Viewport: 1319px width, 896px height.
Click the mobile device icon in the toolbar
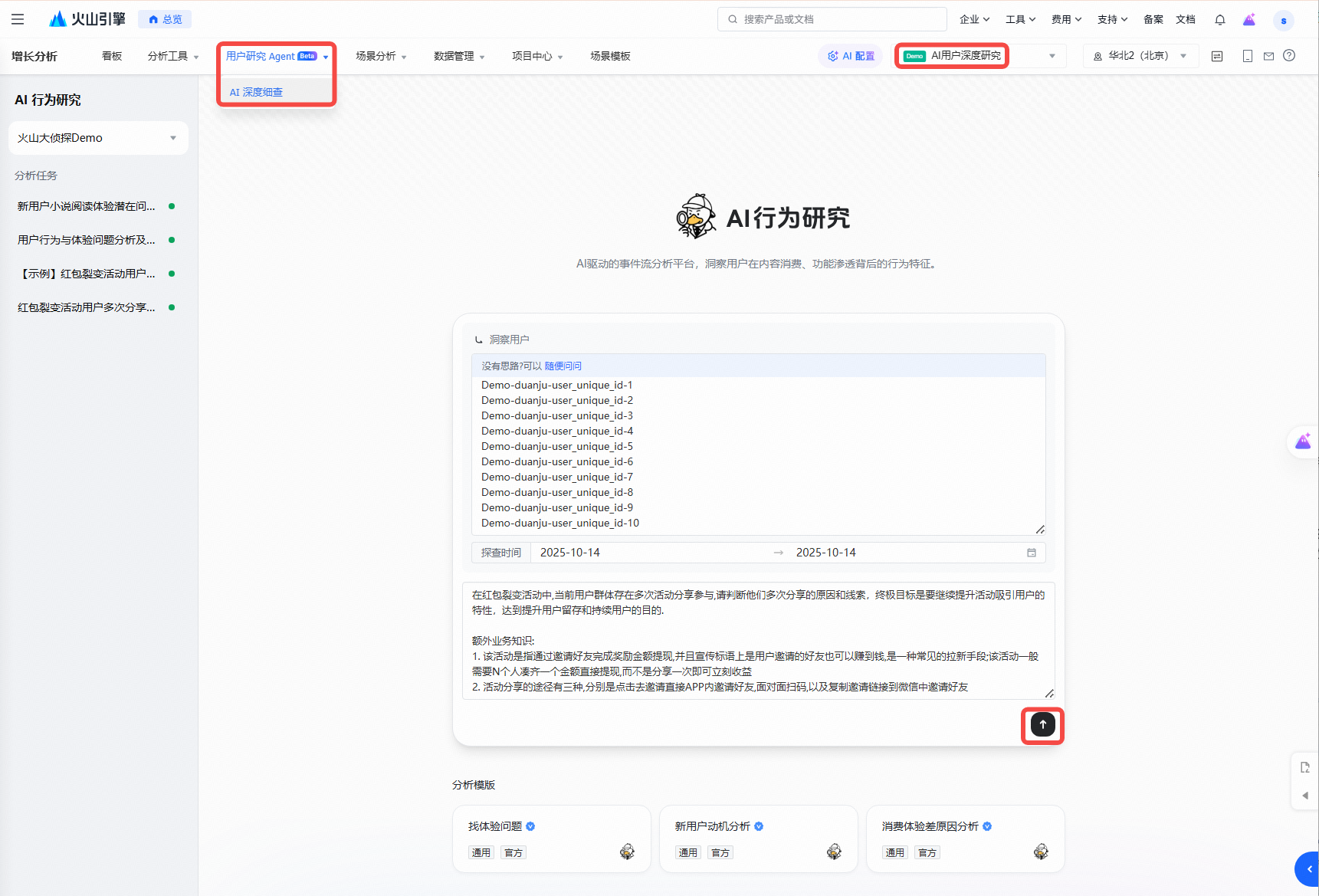pyautogui.click(x=1248, y=56)
